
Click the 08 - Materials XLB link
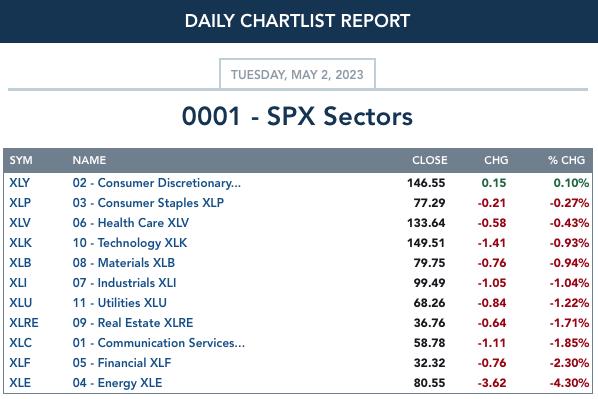coord(124,263)
